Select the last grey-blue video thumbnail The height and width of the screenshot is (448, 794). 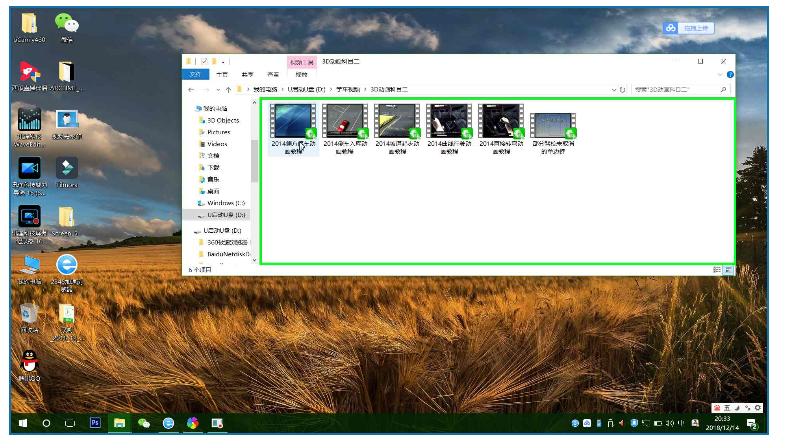[553, 126]
